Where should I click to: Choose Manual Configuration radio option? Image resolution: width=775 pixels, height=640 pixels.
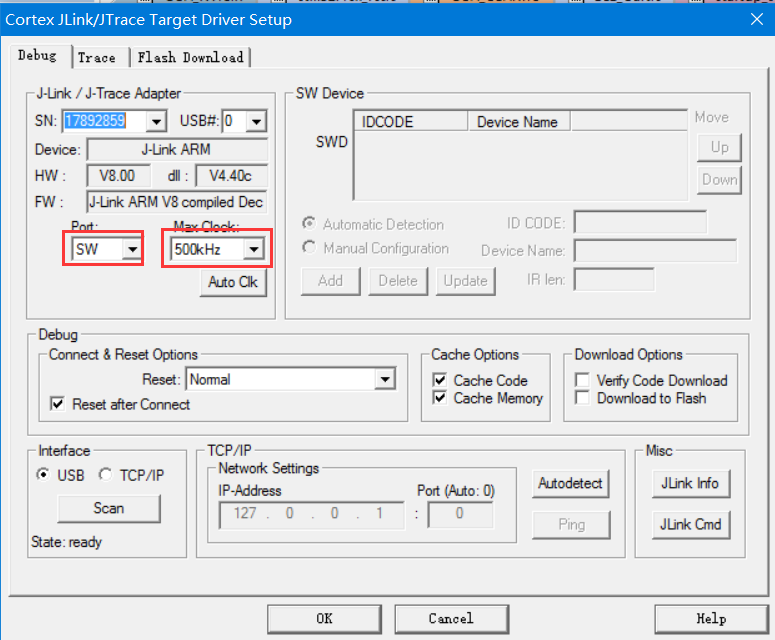(x=309, y=247)
